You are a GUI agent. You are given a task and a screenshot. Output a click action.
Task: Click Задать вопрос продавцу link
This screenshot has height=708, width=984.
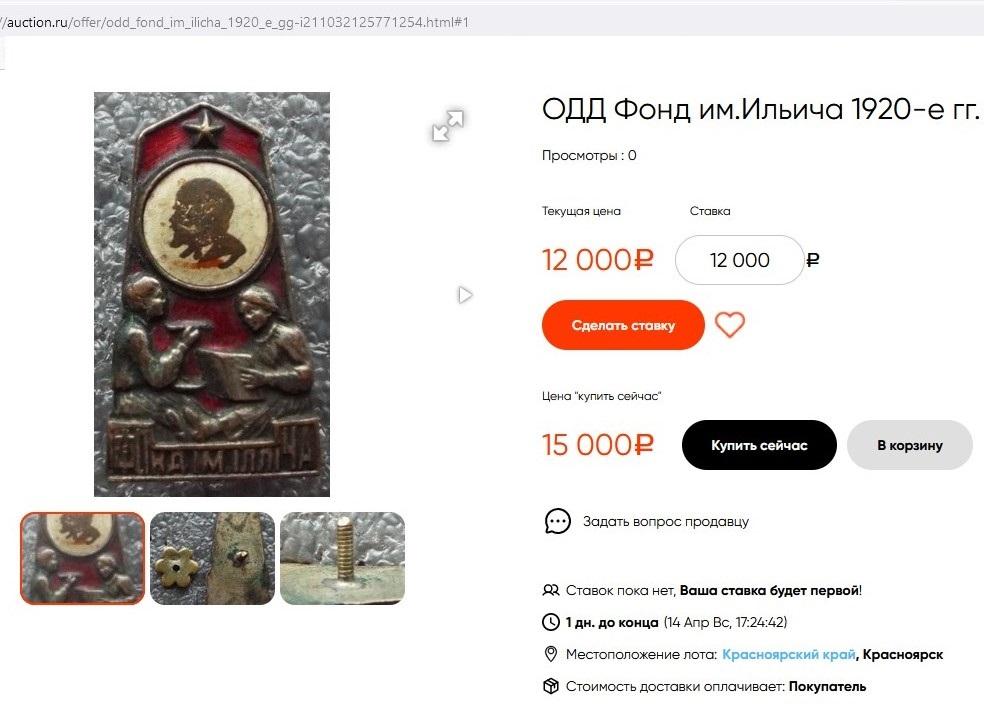click(666, 522)
